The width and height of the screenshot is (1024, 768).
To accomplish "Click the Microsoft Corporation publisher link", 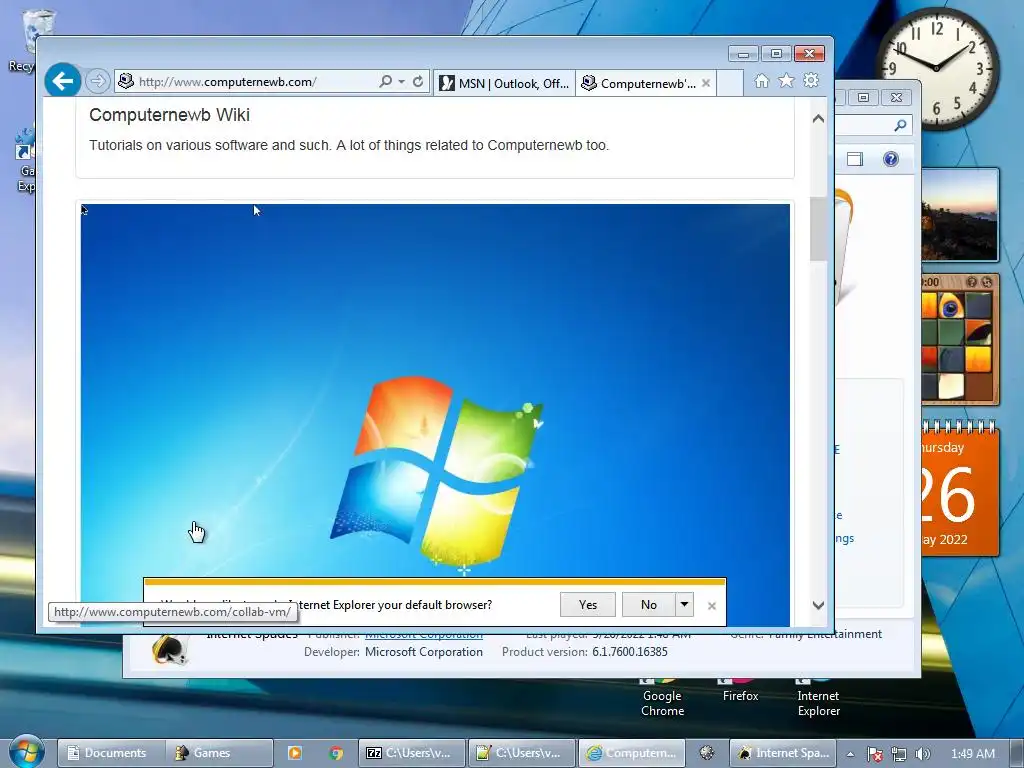I will coord(424,634).
